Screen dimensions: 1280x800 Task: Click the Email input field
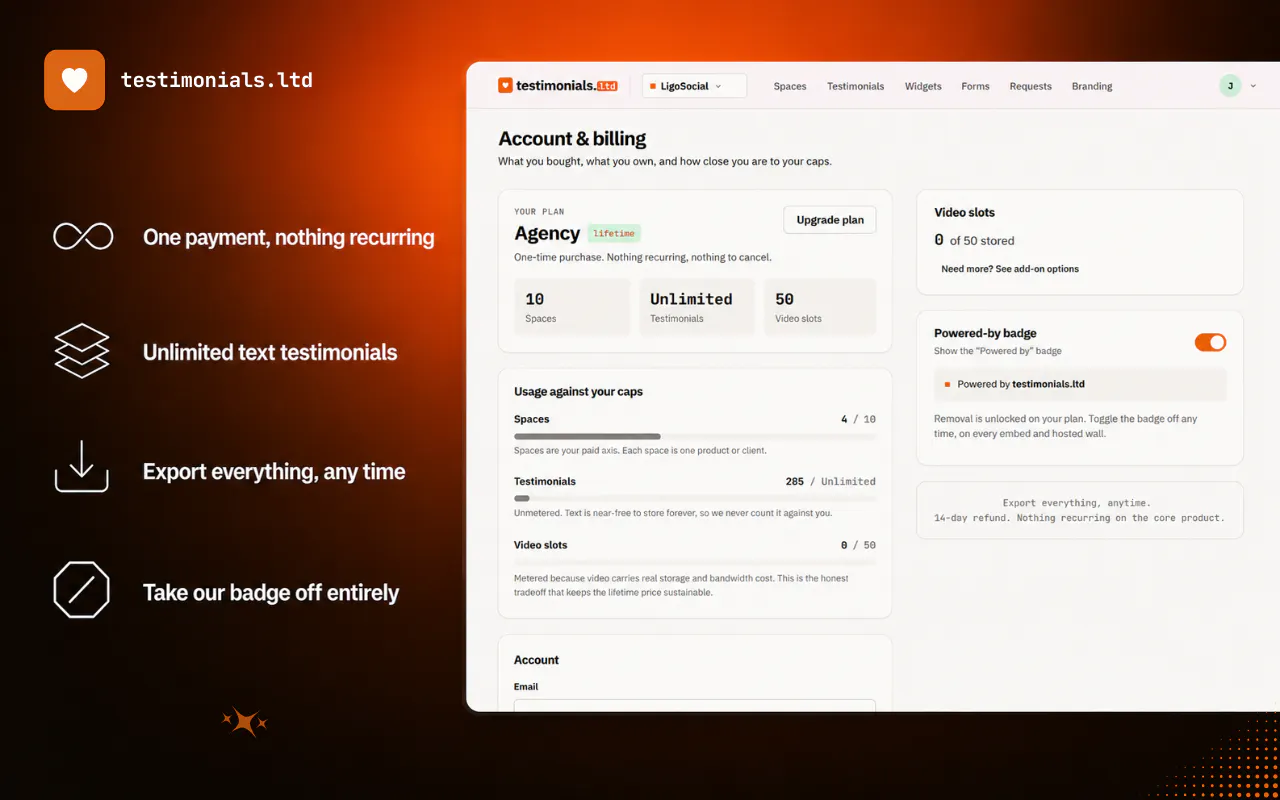pyautogui.click(x=695, y=705)
